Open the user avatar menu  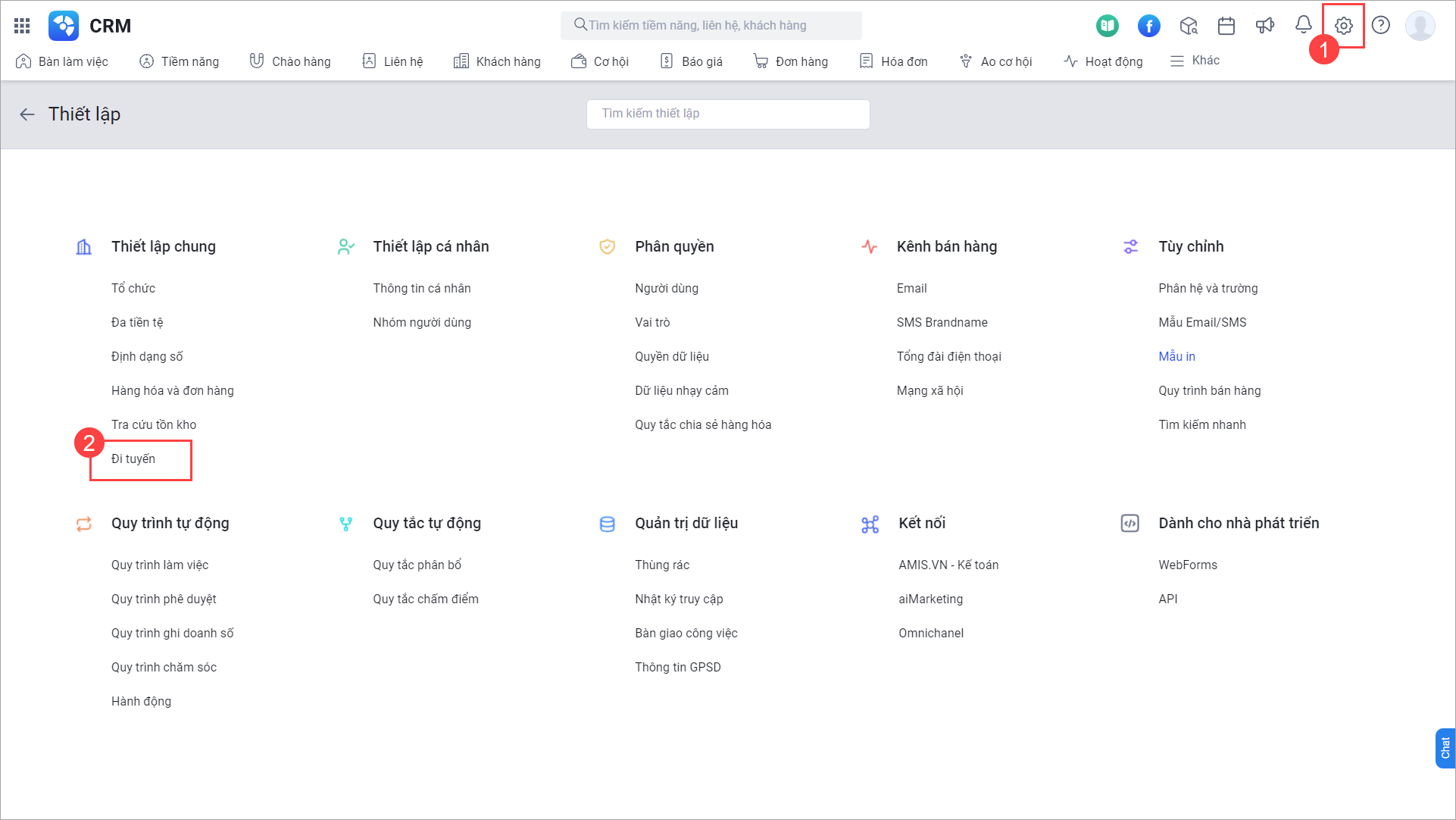(x=1420, y=25)
